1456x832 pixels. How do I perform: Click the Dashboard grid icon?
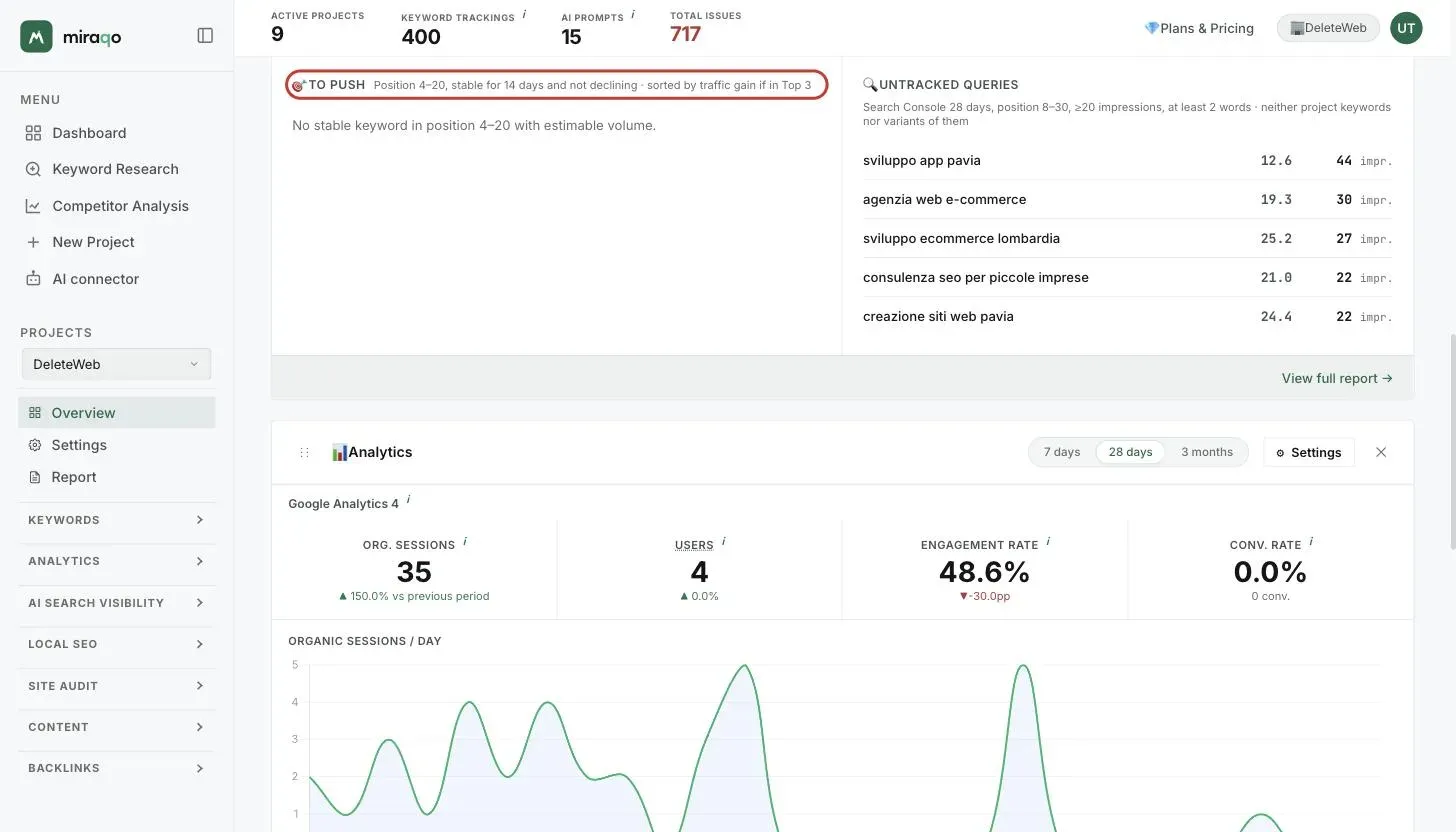[33, 133]
